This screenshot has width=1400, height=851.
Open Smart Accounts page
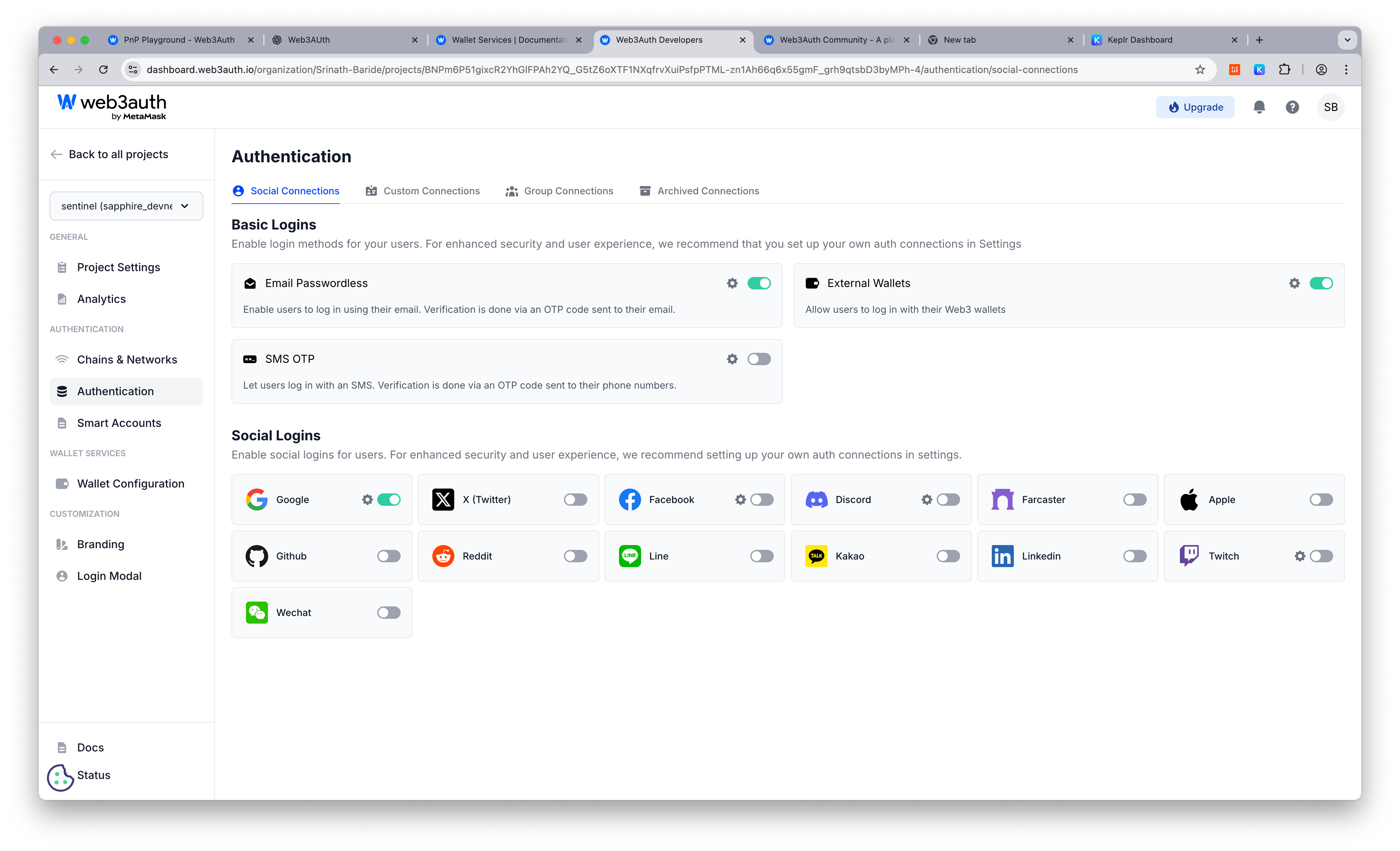pos(126,423)
